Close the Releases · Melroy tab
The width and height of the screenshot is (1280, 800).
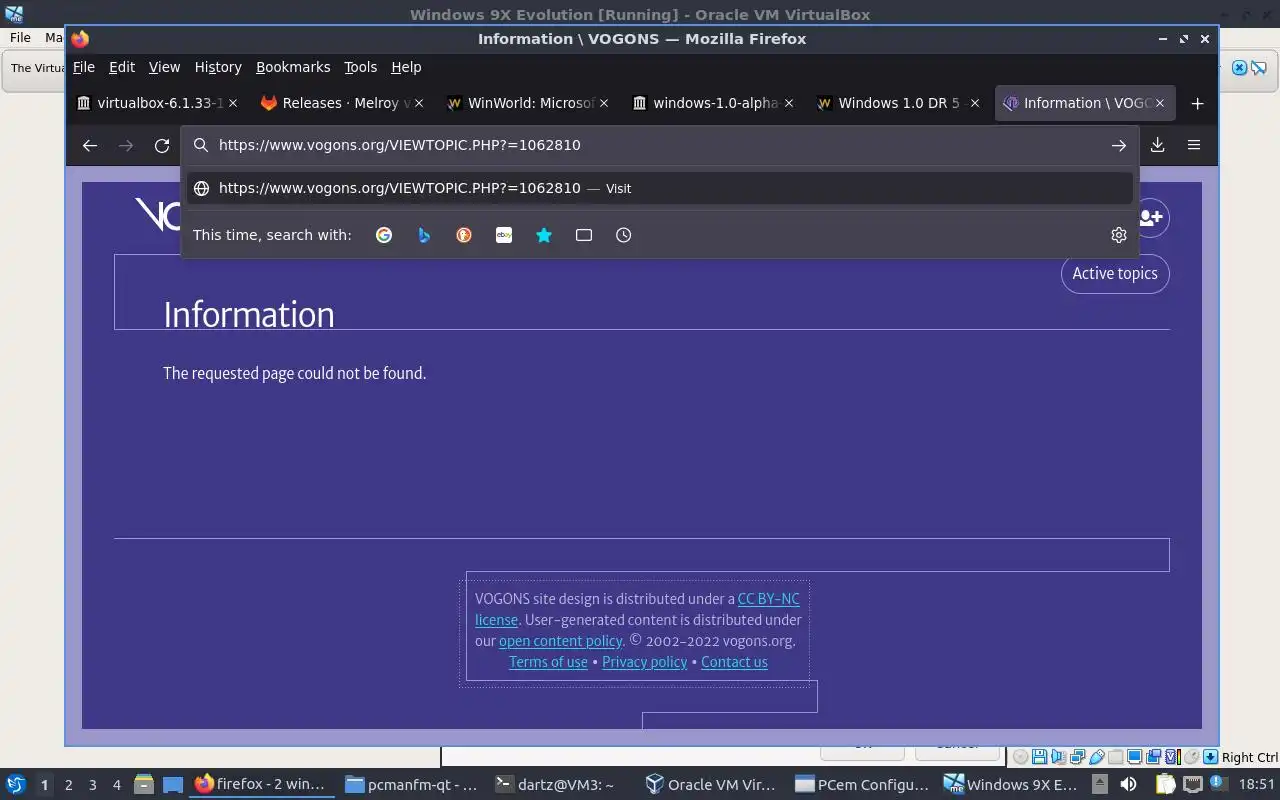(x=419, y=103)
